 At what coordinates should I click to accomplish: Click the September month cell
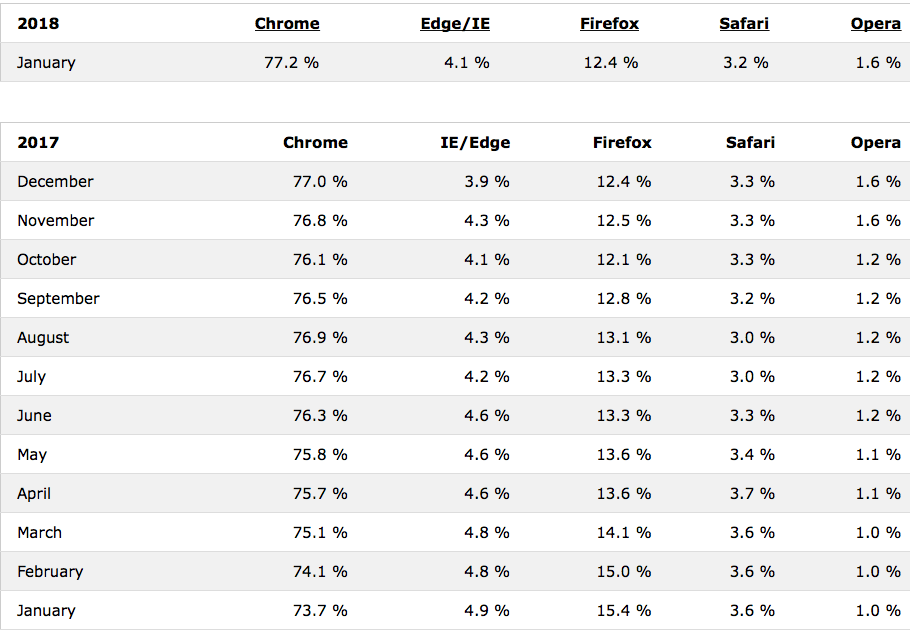58,298
